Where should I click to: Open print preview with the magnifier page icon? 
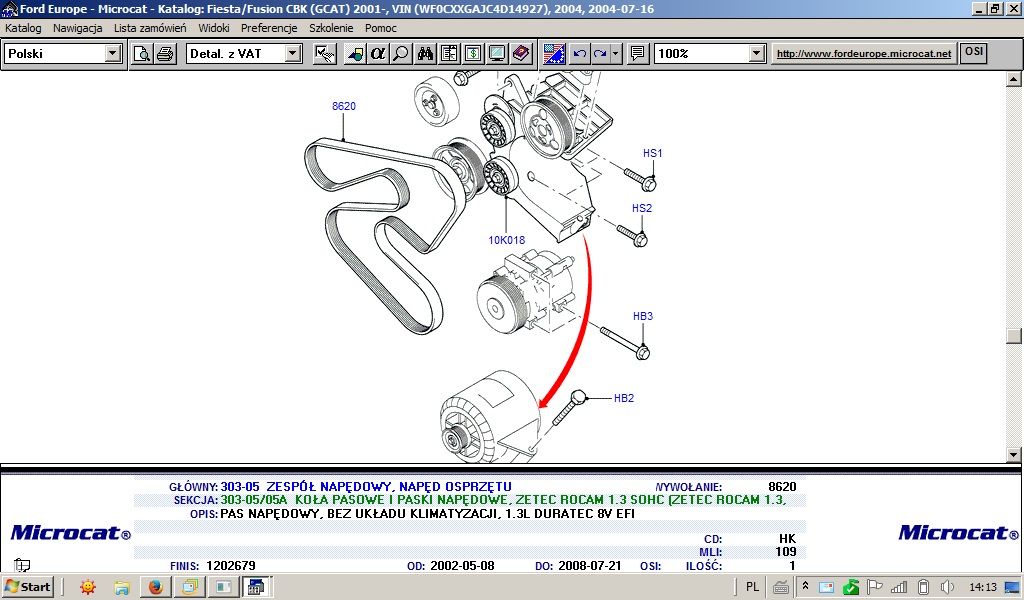coord(142,54)
